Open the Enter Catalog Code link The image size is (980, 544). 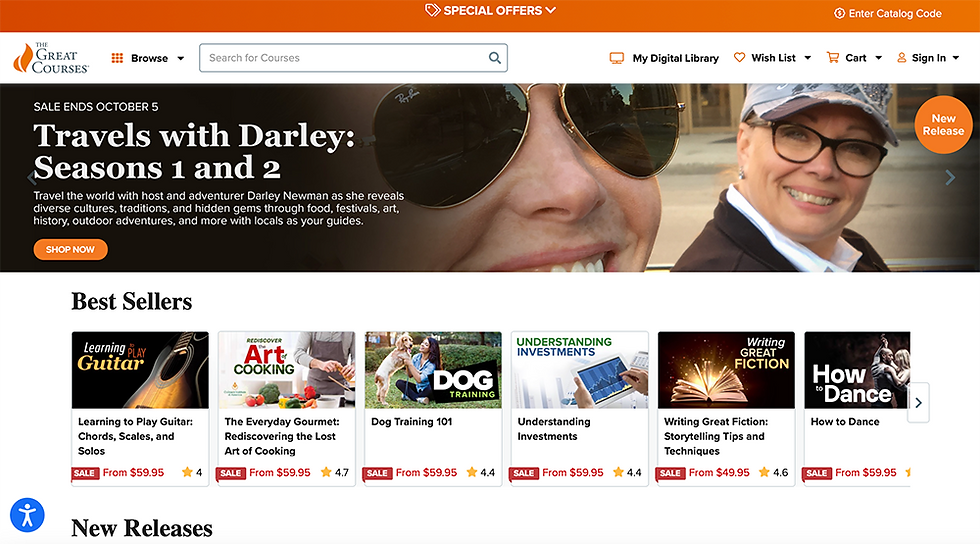(895, 13)
